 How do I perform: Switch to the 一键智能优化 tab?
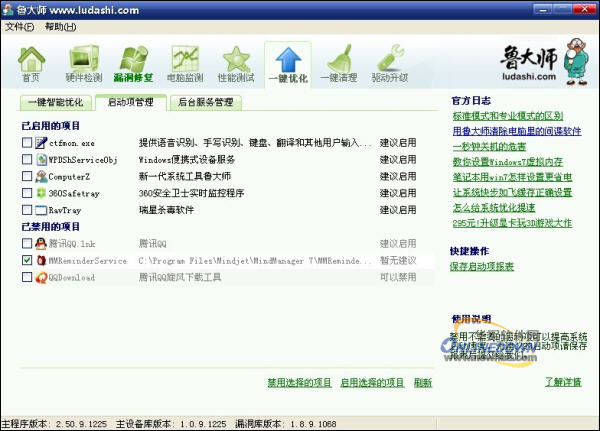(58, 102)
